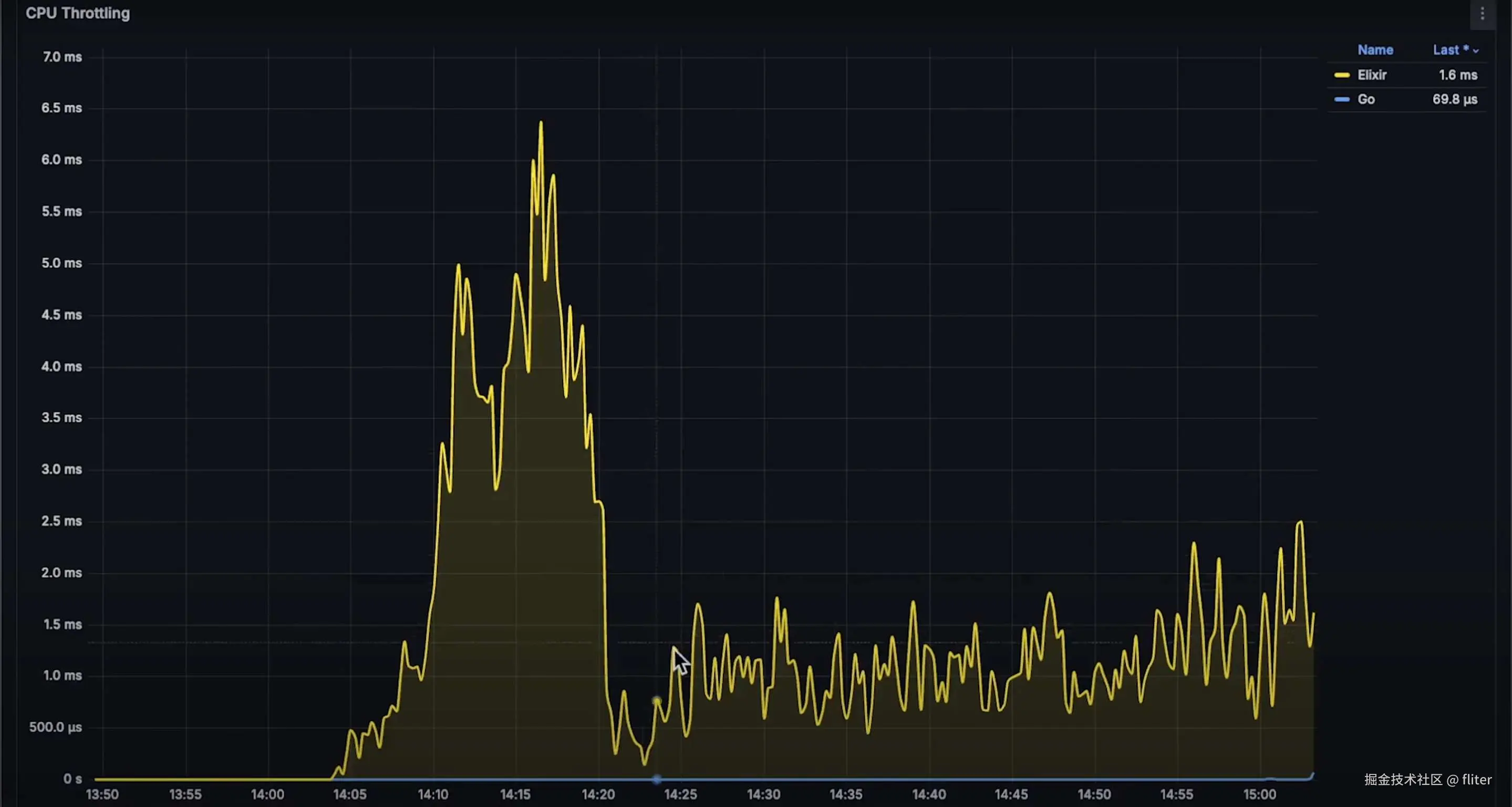Toggle Elixir series visibility in the legend

coord(1372,75)
